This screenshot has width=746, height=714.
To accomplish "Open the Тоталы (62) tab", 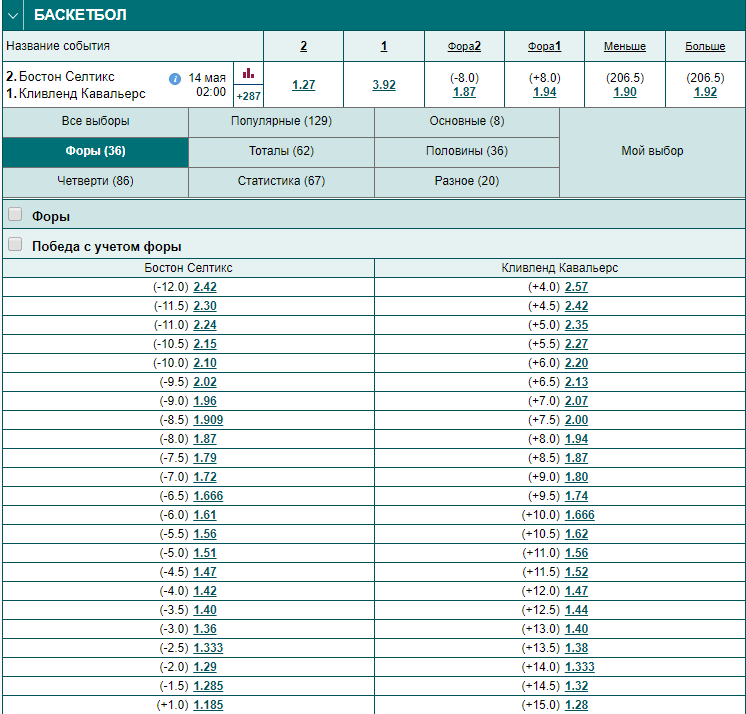I will coord(281,151).
